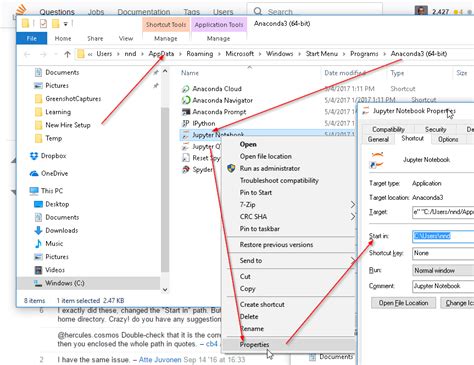
Task: Choose Open file location menu entry
Action: tap(266, 156)
